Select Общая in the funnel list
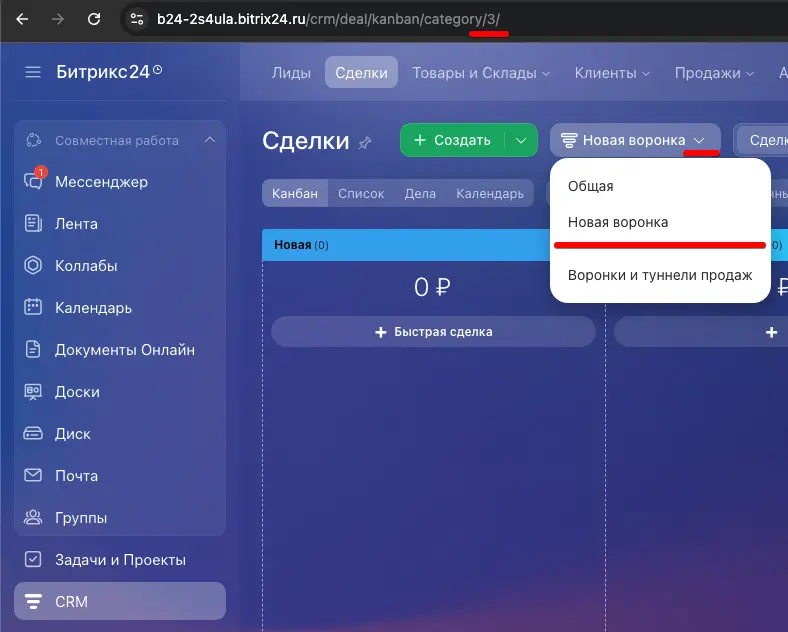This screenshot has width=788, height=632. click(x=590, y=186)
